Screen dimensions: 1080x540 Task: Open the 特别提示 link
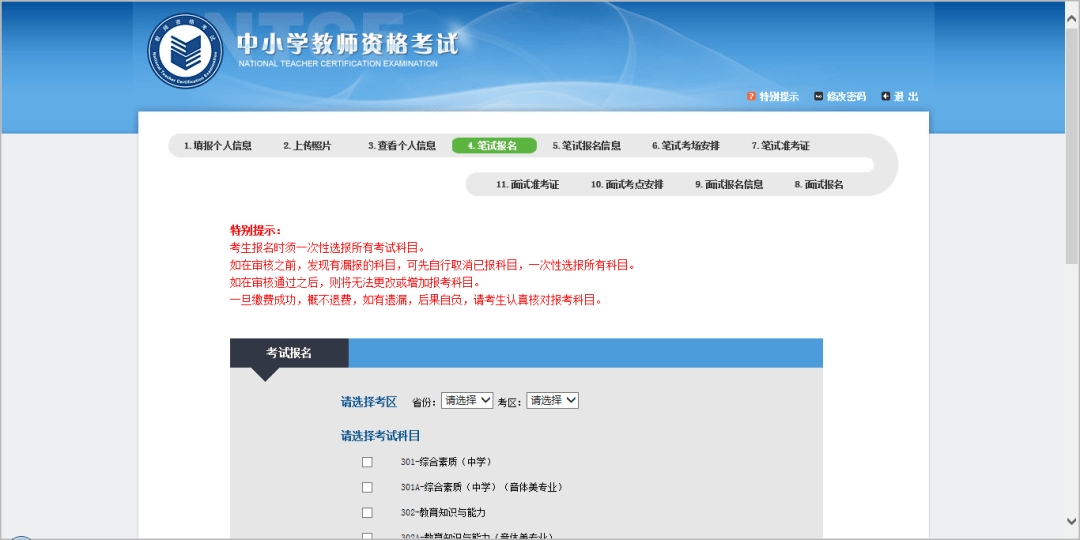[779, 96]
